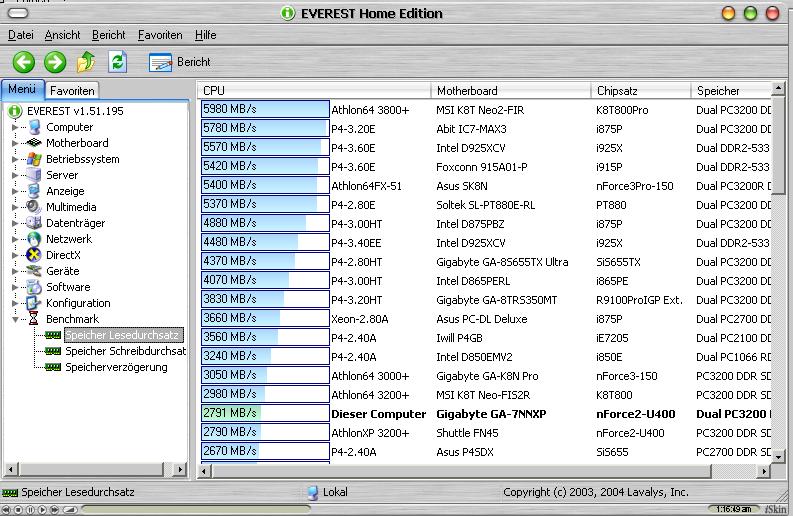
Task: Sort by the CPU column header
Action: coord(314,91)
